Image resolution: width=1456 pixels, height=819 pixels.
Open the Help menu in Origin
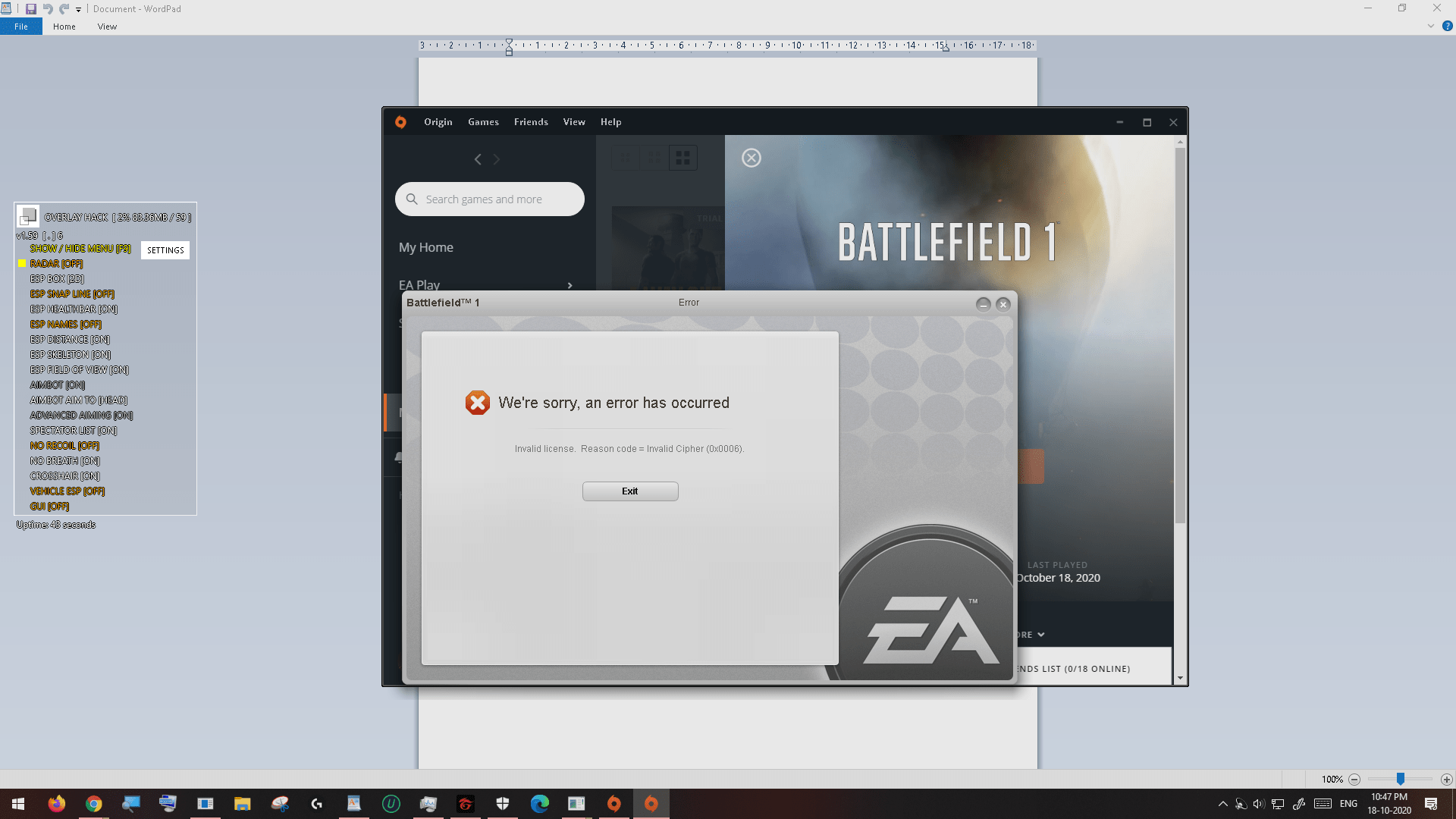click(x=610, y=122)
